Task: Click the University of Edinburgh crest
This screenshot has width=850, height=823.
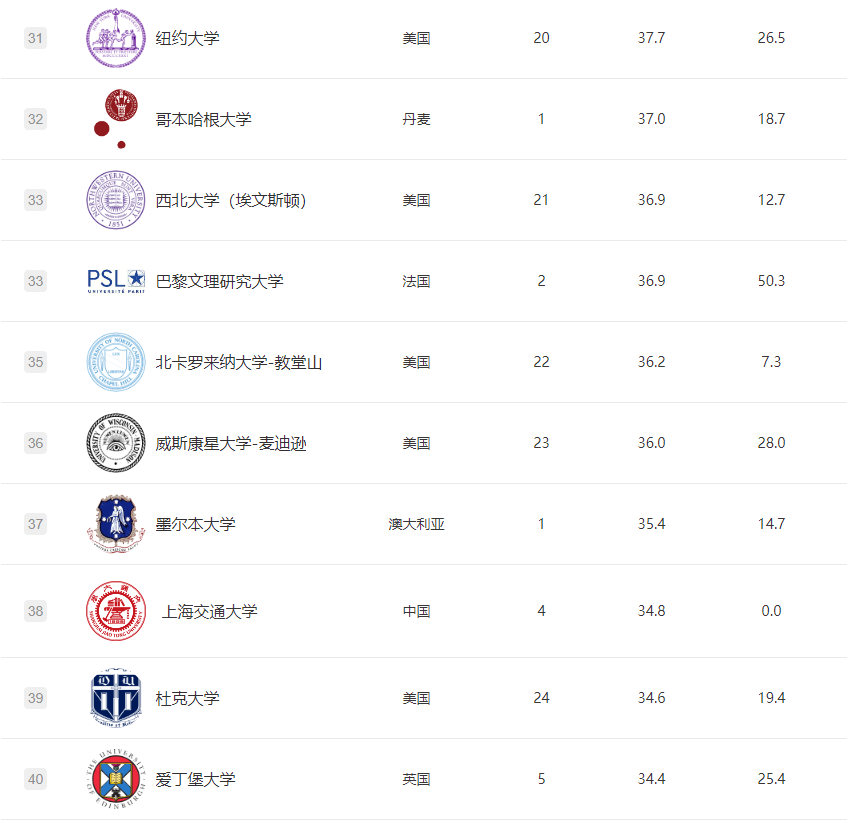Action: (116, 779)
